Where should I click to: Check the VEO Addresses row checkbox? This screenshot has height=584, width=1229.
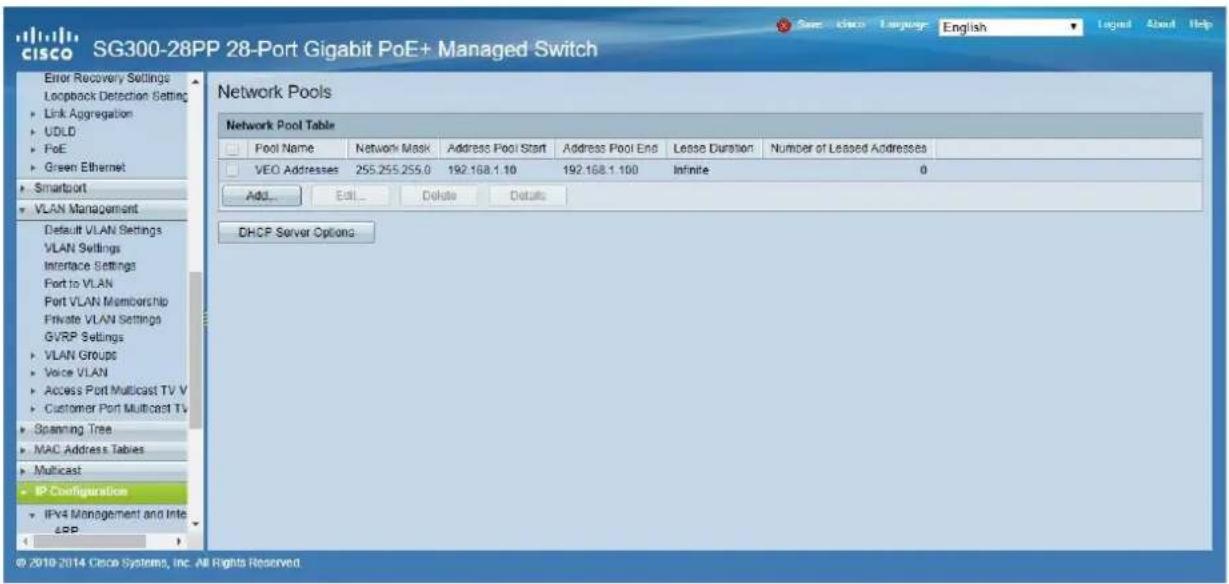(x=232, y=171)
